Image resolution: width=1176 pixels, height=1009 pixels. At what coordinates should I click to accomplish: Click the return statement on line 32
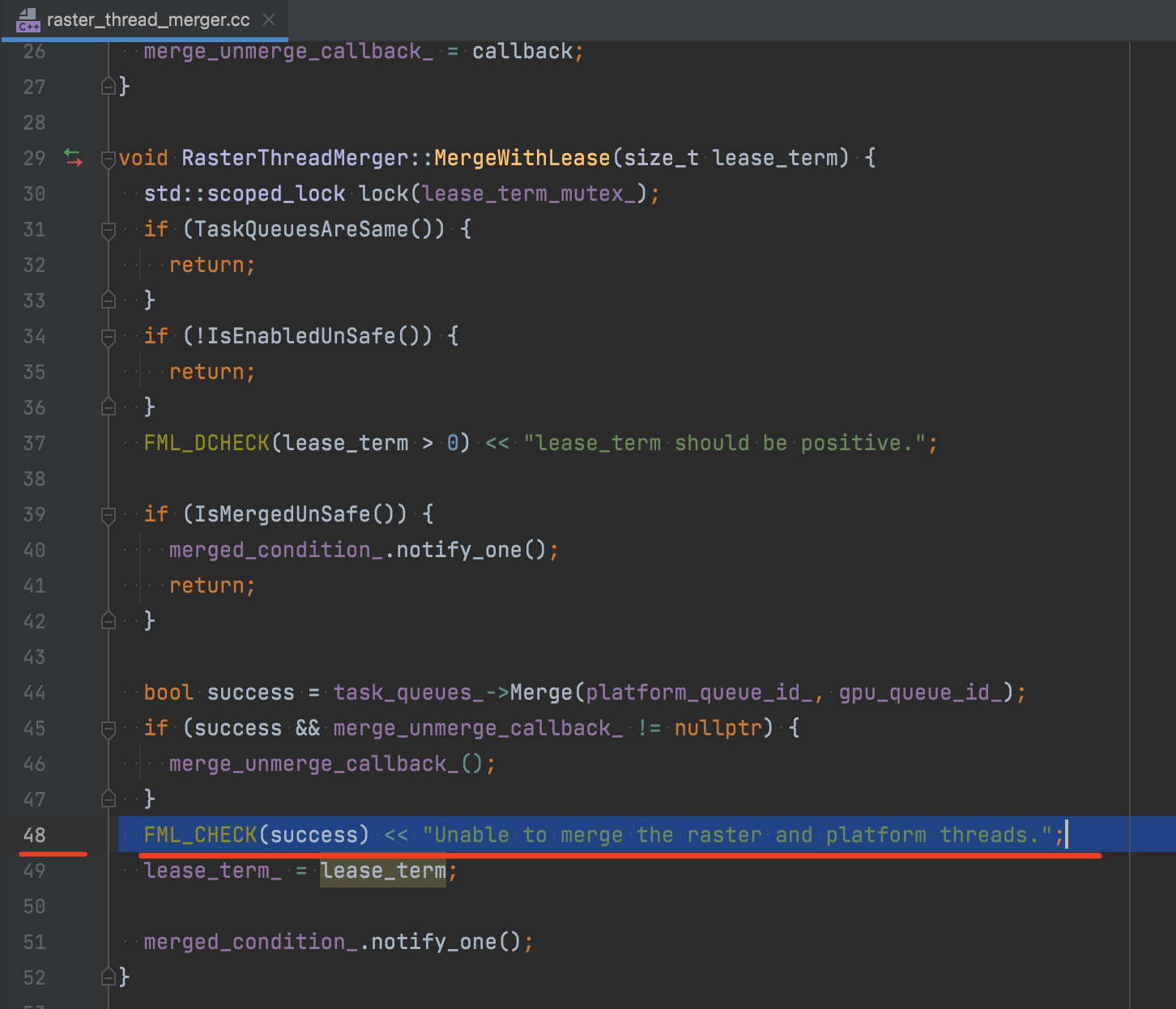(212, 265)
